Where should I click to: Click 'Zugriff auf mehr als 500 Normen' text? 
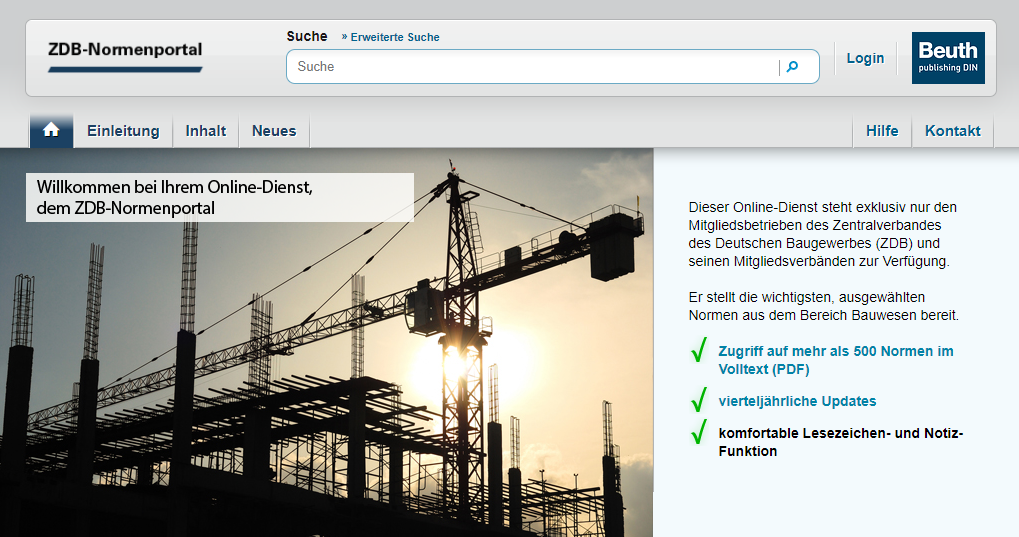coord(836,360)
